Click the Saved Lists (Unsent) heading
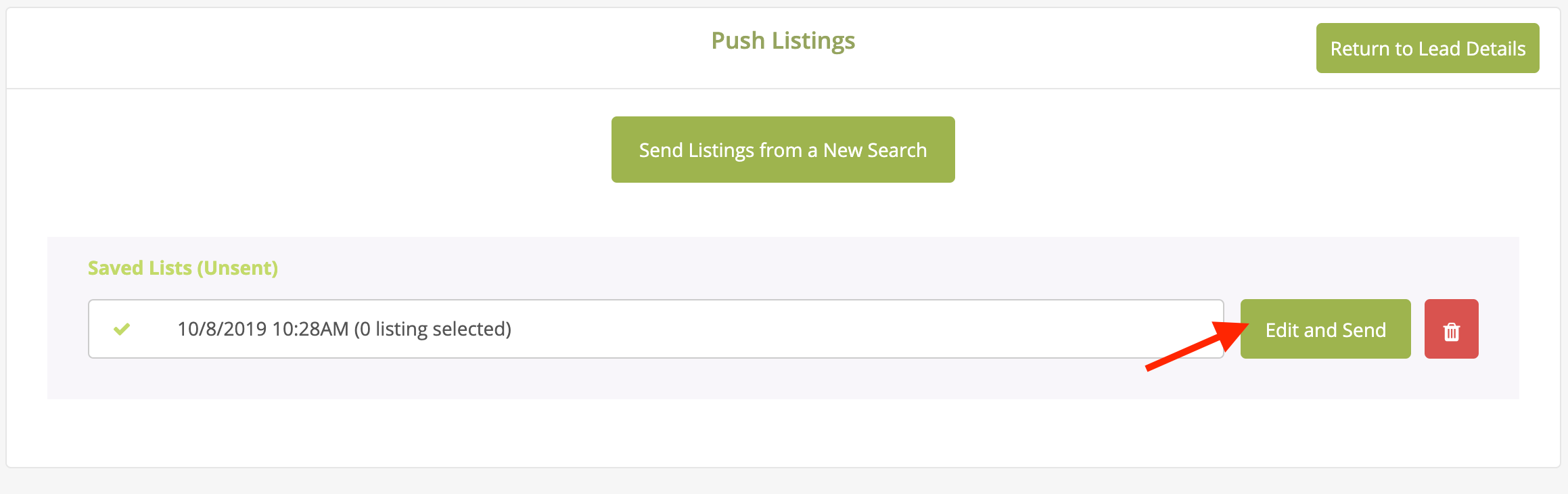This screenshot has height=494, width=1568. click(183, 268)
